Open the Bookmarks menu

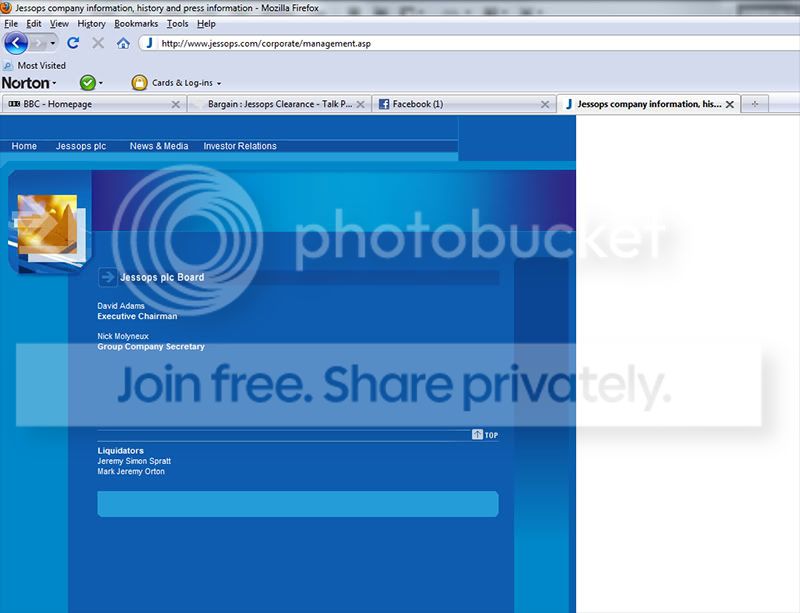(136, 23)
